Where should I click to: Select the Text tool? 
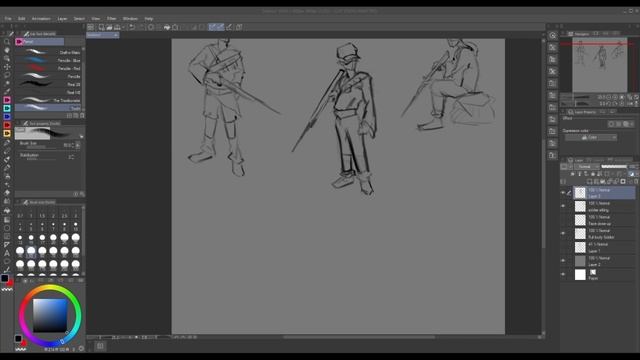[7, 253]
